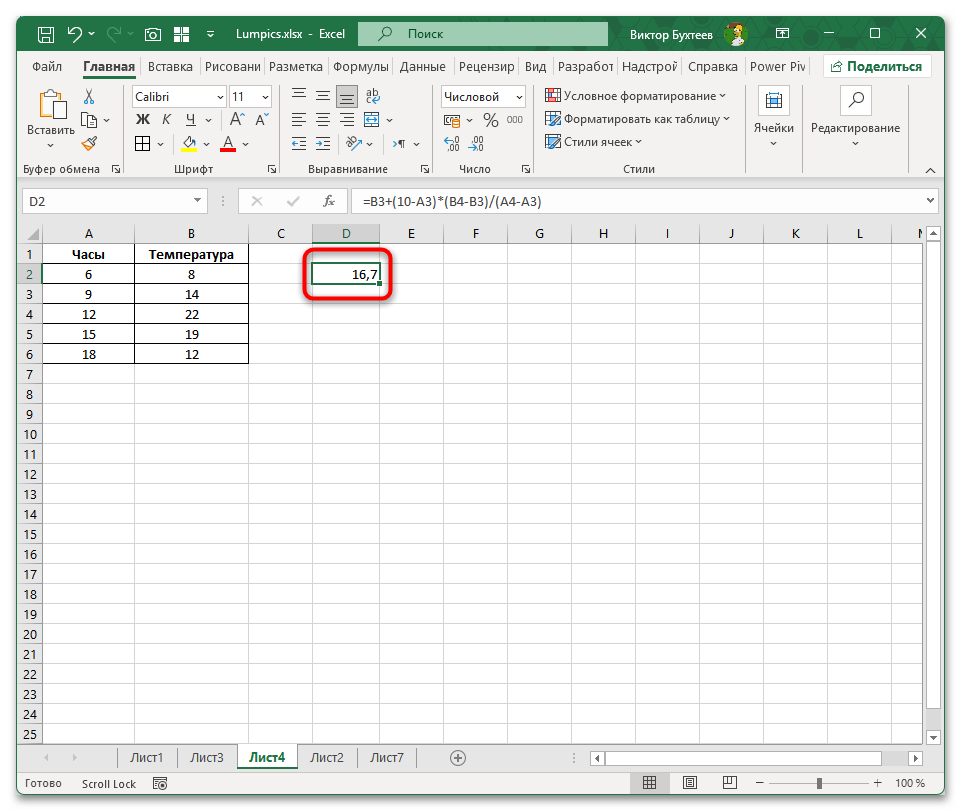Click the text orientation icon
Screen dimensions: 961x811
pos(354,143)
